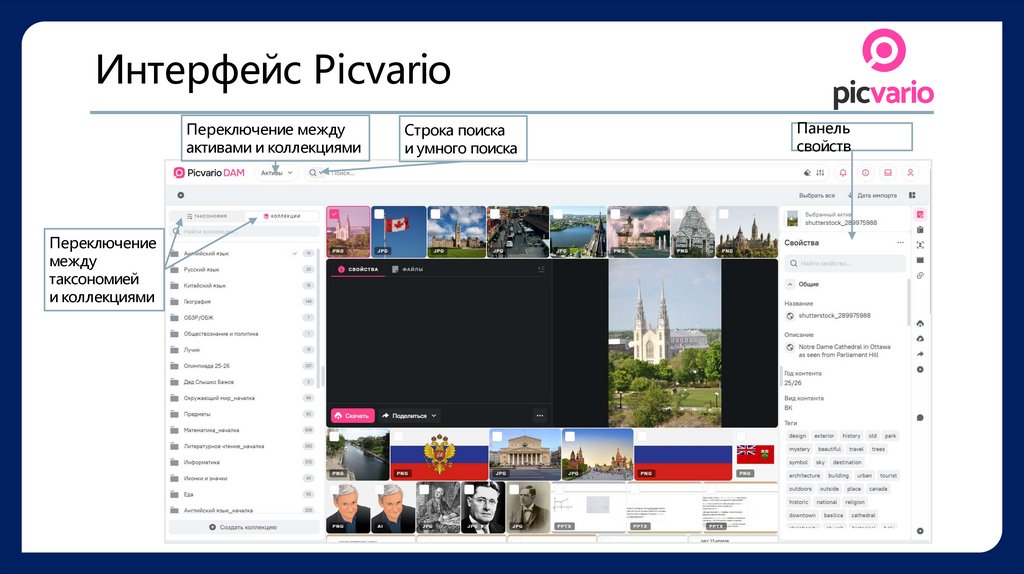This screenshot has height=574, width=1024.
Task: Expand the smart search dropdown arrow
Action: [321, 172]
